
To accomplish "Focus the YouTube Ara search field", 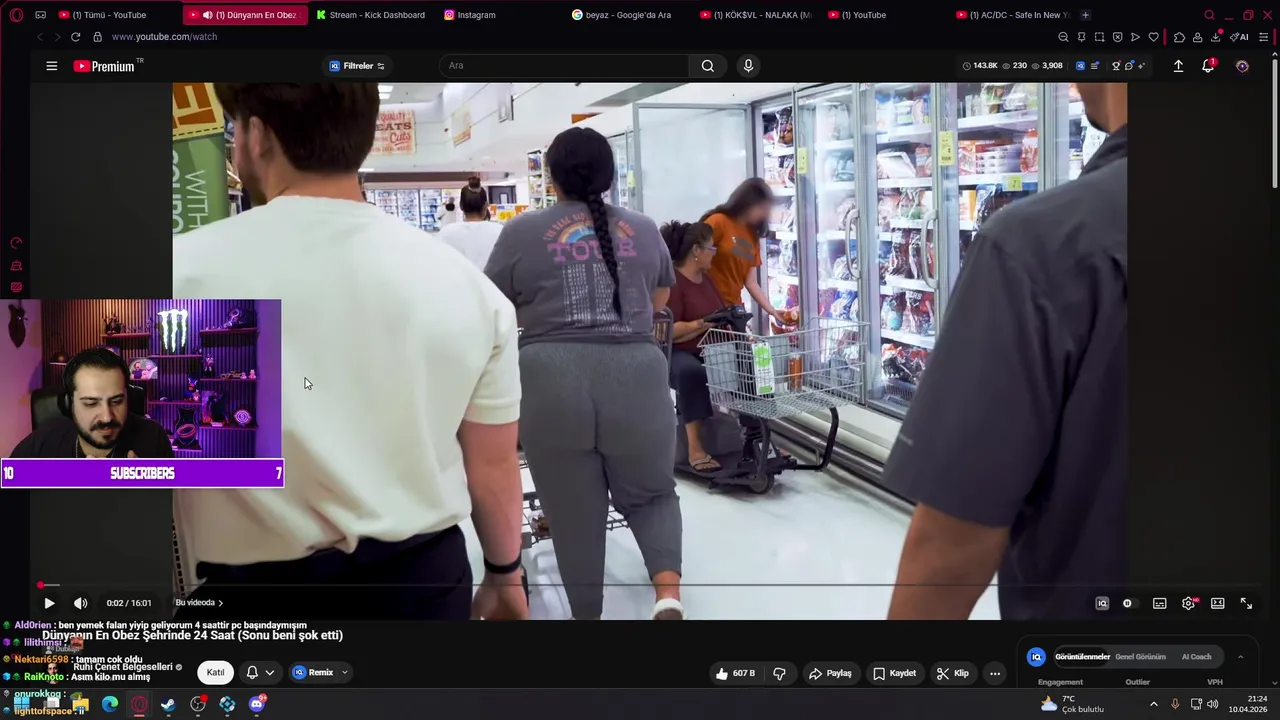I will [x=563, y=66].
